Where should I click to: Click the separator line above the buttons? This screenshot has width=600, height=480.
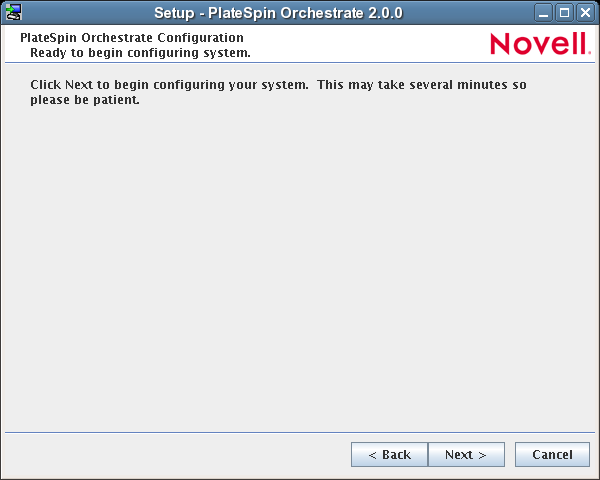[300, 432]
